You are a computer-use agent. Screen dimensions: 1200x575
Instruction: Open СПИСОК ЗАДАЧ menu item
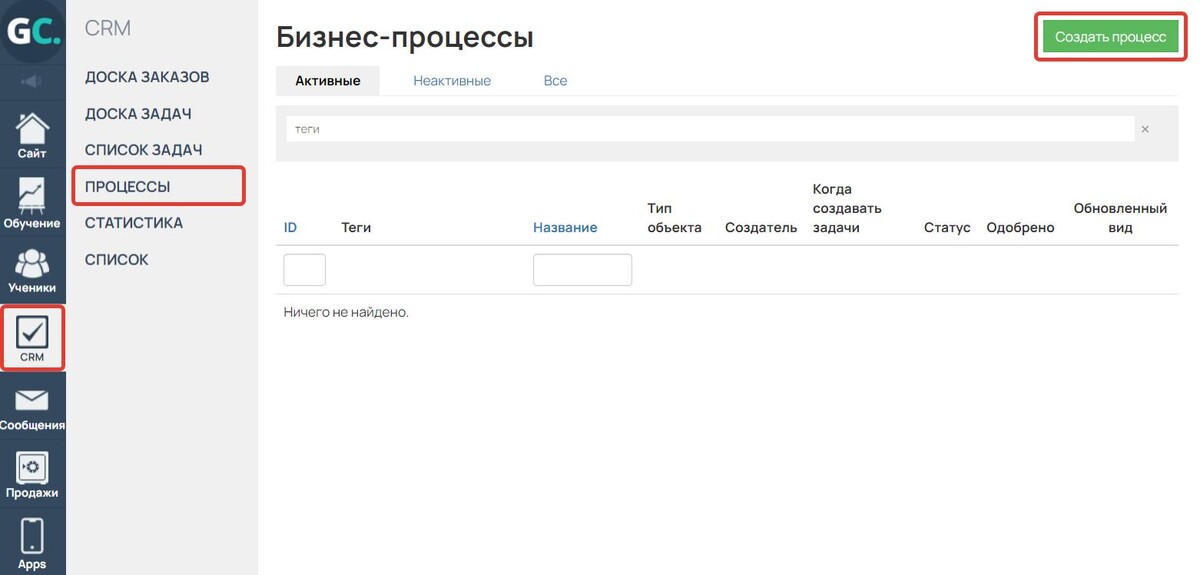coord(144,150)
